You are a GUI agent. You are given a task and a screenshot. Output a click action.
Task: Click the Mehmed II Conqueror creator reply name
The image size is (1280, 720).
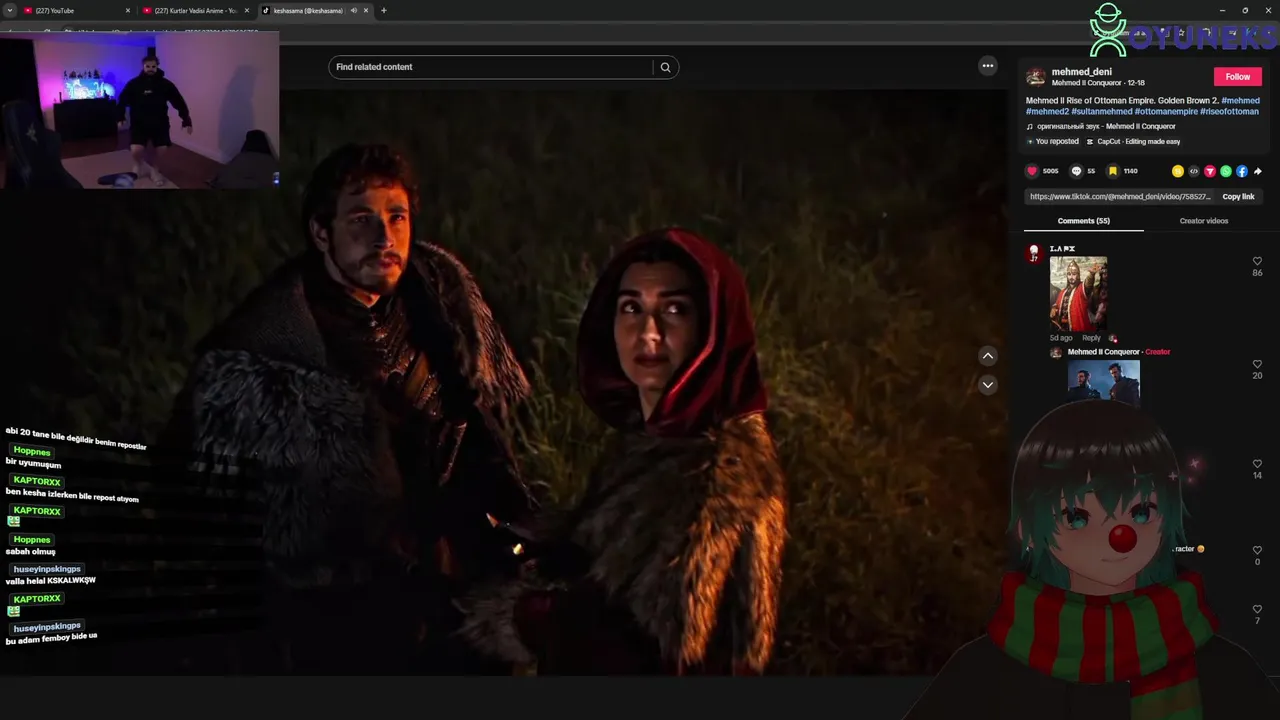[x=1104, y=352]
